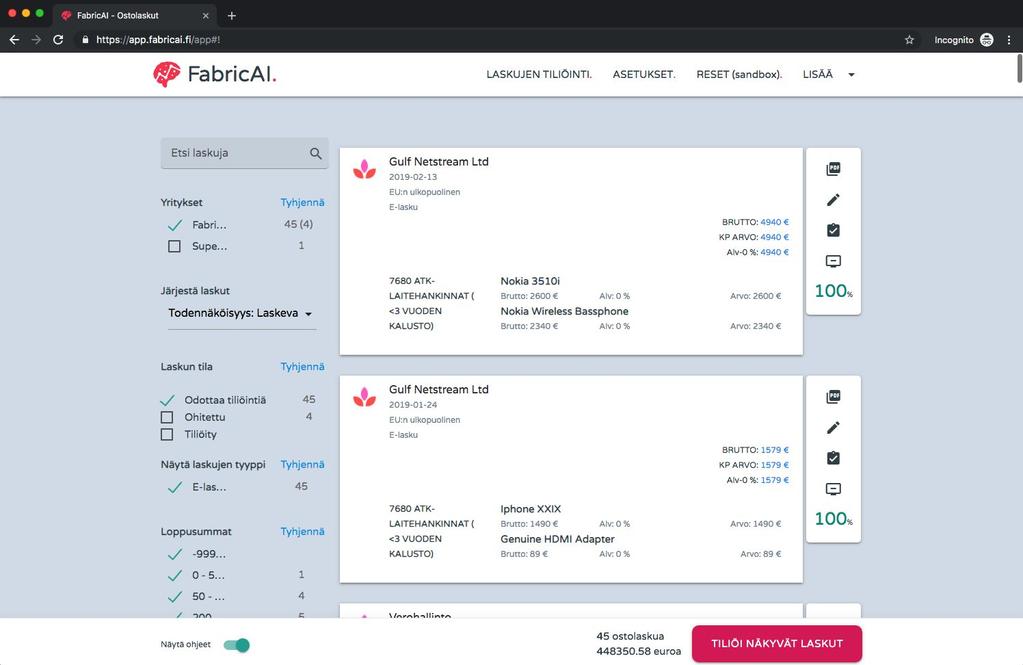Click Tyhjennä next to Laskun tila
The image size is (1023, 665).
tap(302, 367)
